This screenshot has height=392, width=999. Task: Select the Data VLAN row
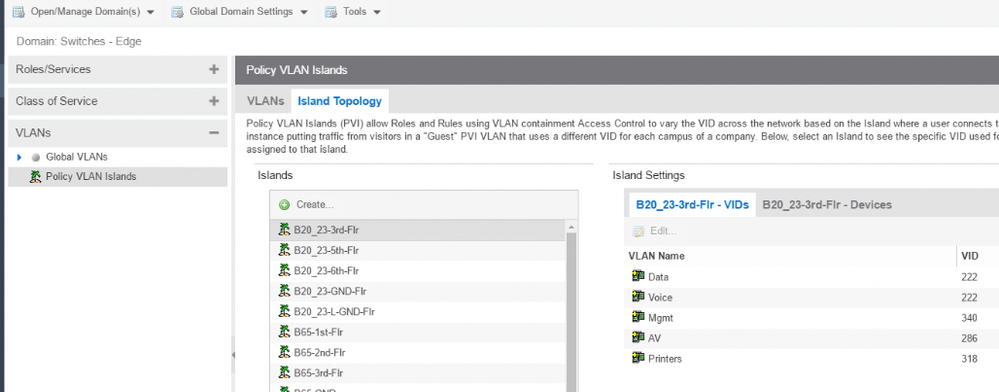(x=812, y=277)
